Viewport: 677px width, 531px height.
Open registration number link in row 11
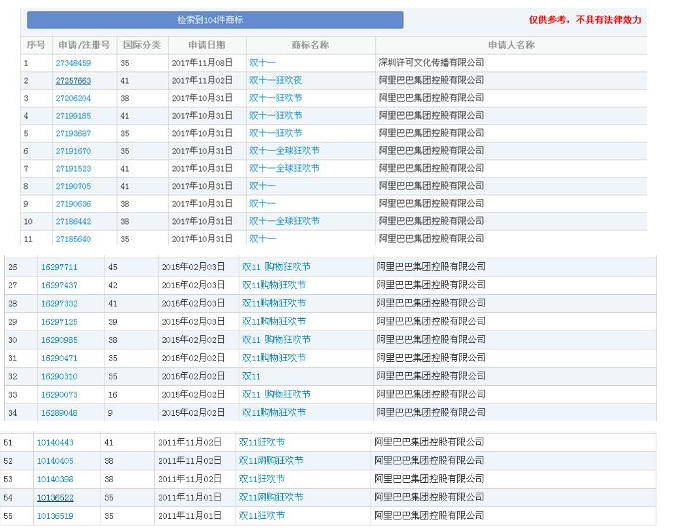[73, 239]
